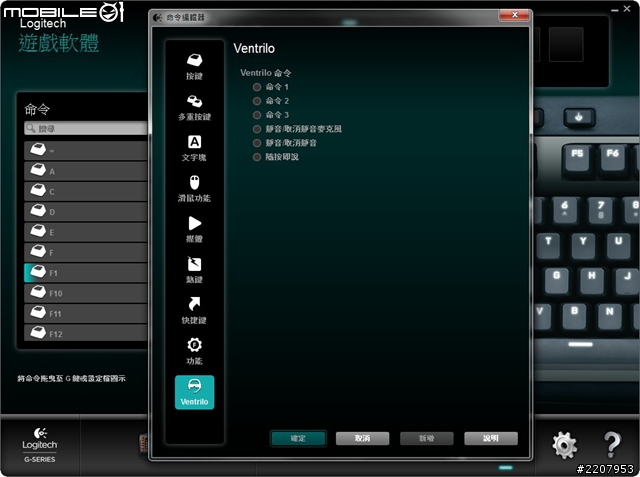The image size is (640, 477).
Task: Select the A command row
Action: [x=86, y=171]
